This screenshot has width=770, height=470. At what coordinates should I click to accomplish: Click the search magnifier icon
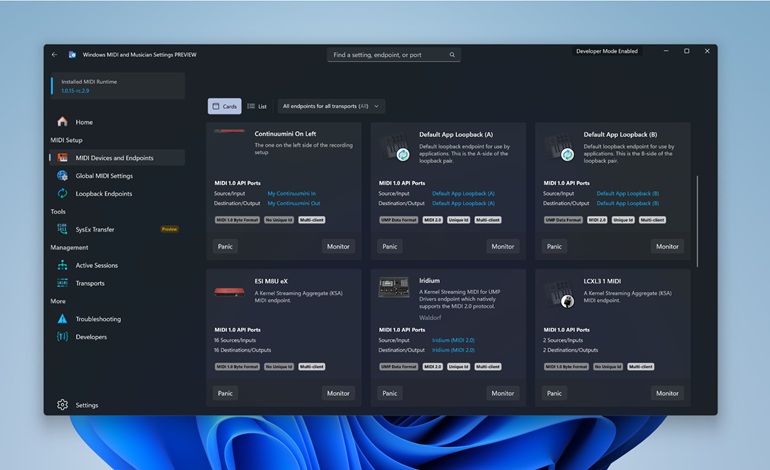(452, 55)
